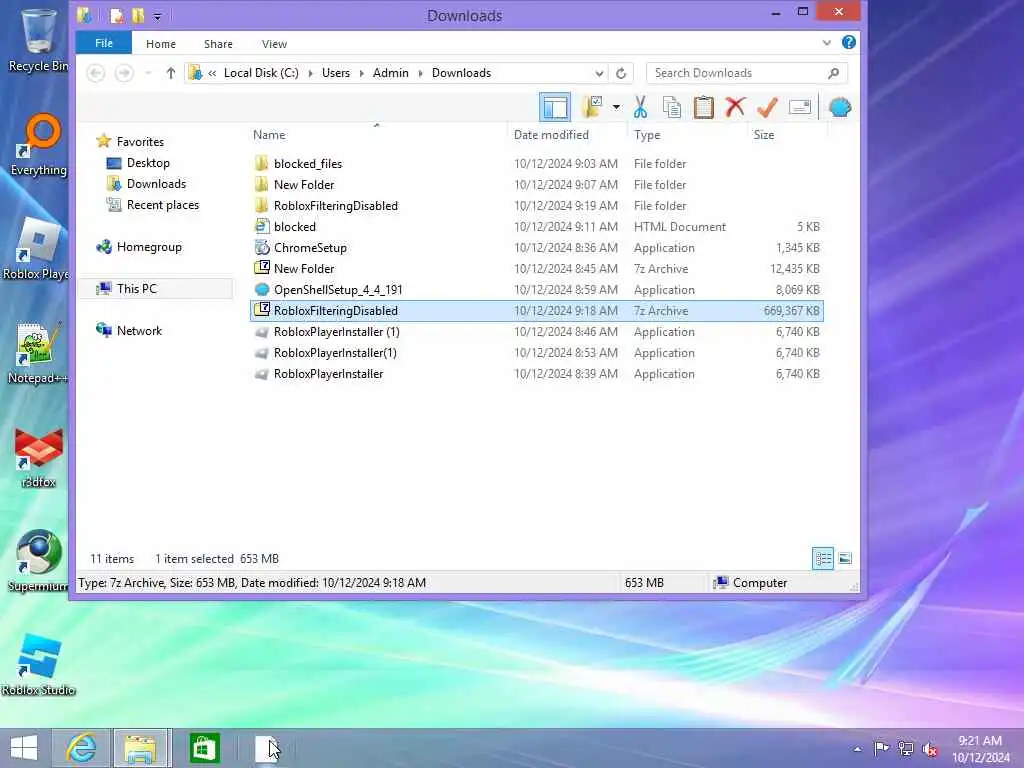The image size is (1024, 768).
Task: Click the Back navigation arrow
Action: (x=95, y=73)
